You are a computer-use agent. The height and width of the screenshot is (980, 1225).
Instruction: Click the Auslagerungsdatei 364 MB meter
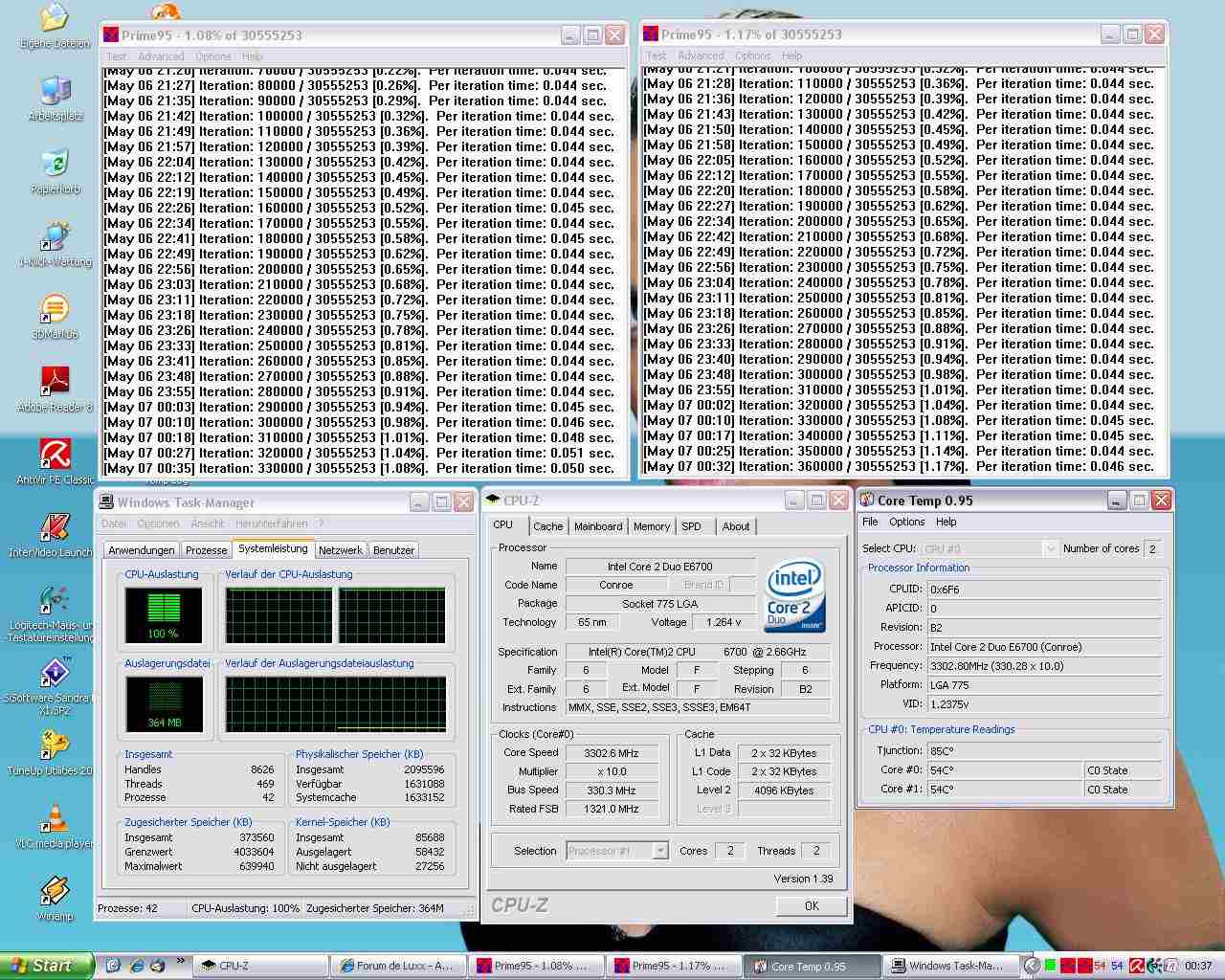click(164, 703)
